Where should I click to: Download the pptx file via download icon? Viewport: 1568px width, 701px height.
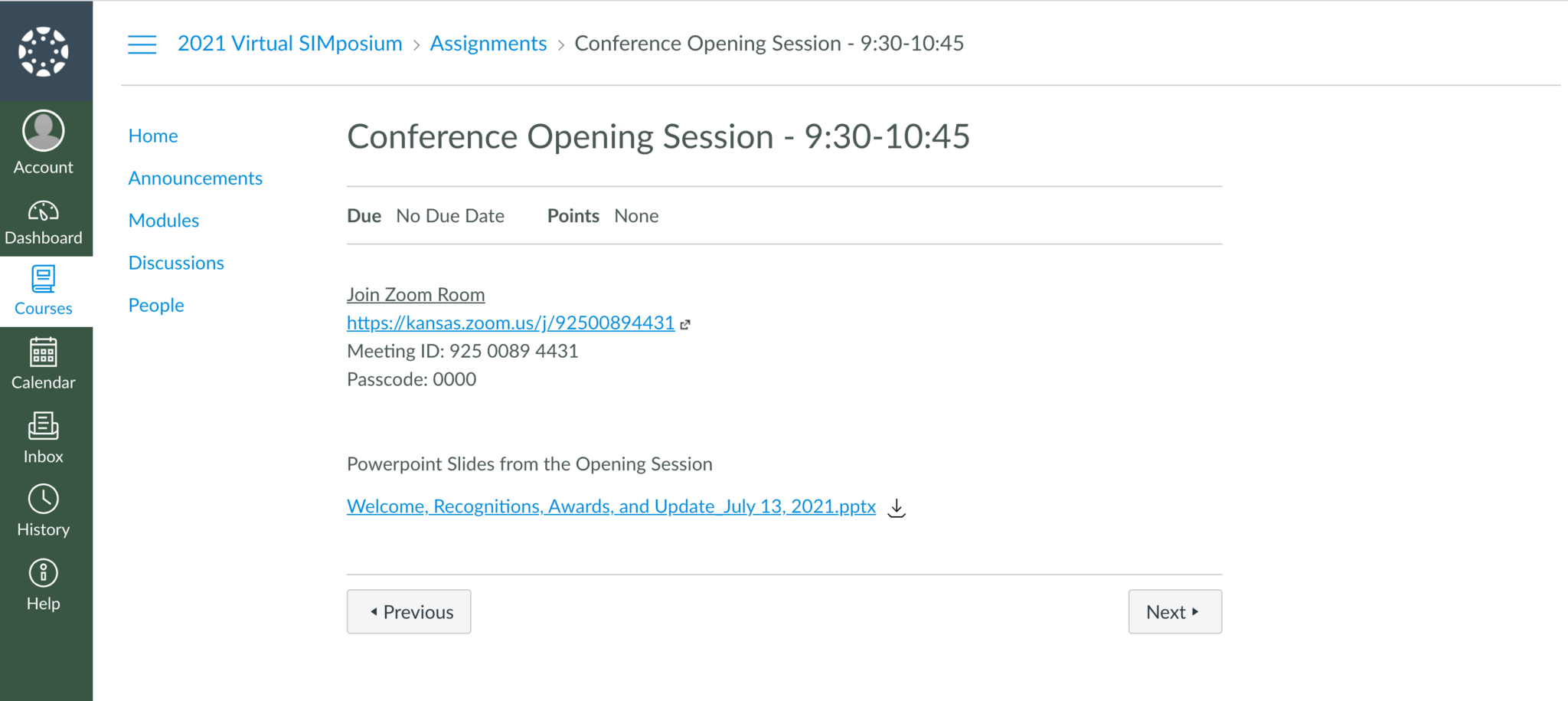[897, 508]
